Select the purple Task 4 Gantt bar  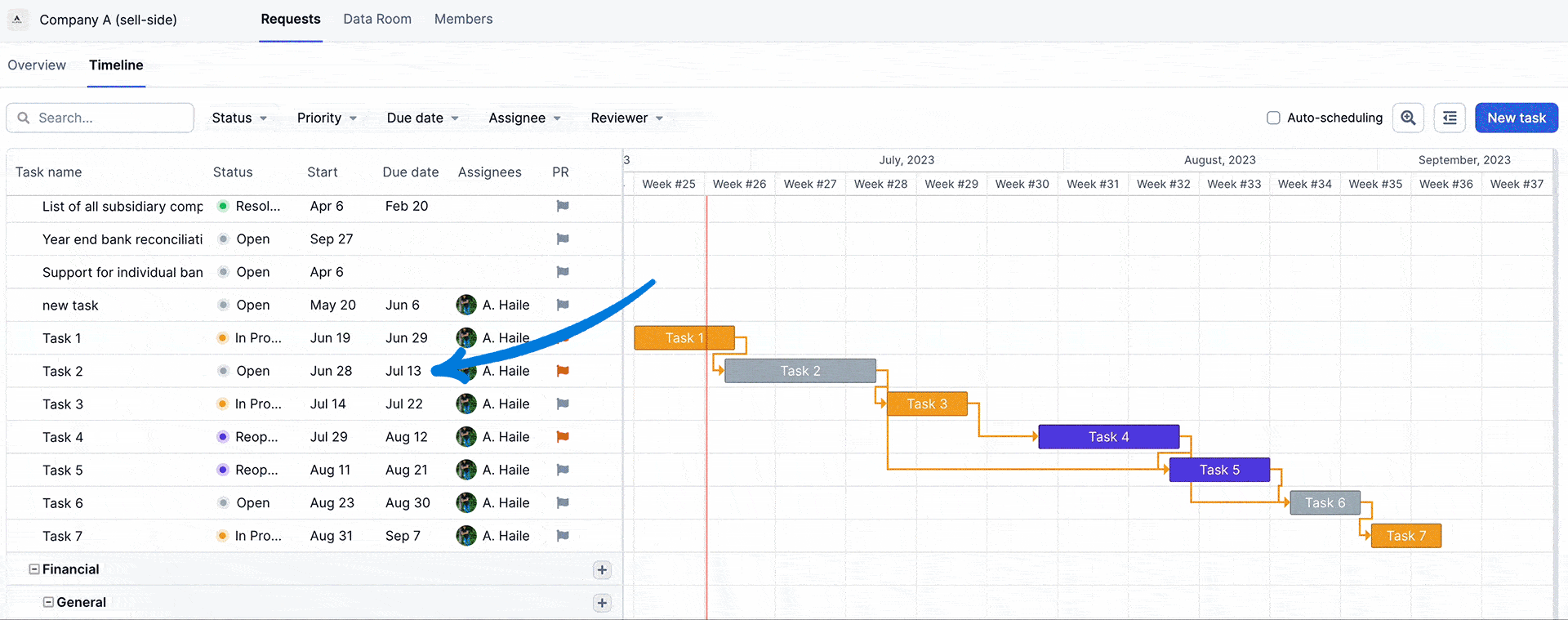pos(1108,437)
